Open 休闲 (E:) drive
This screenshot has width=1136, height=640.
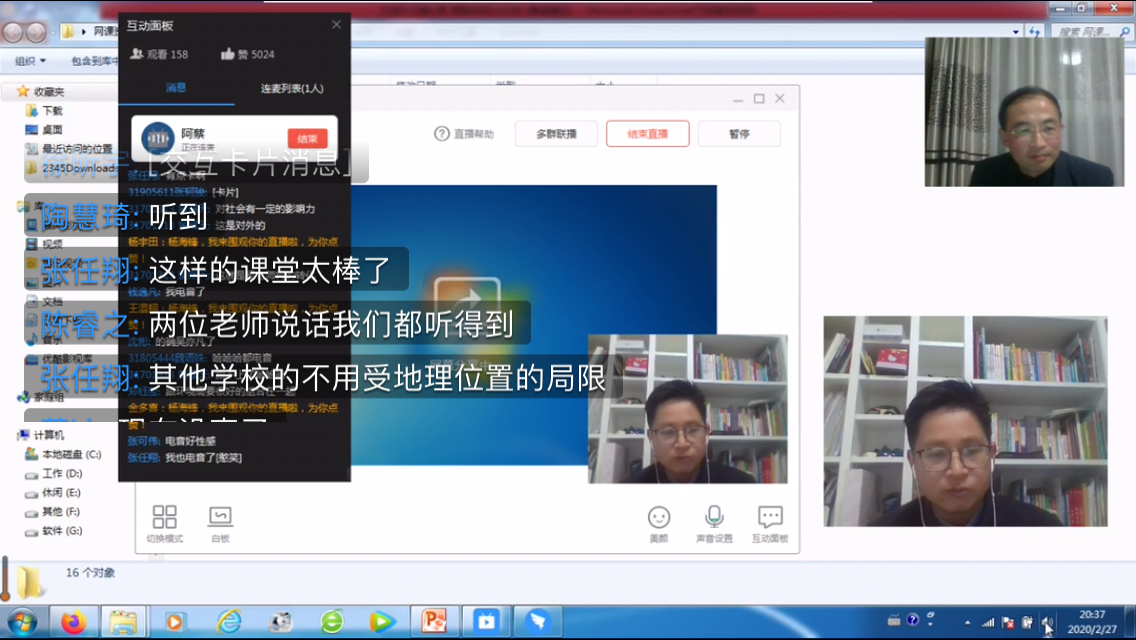pos(53,492)
